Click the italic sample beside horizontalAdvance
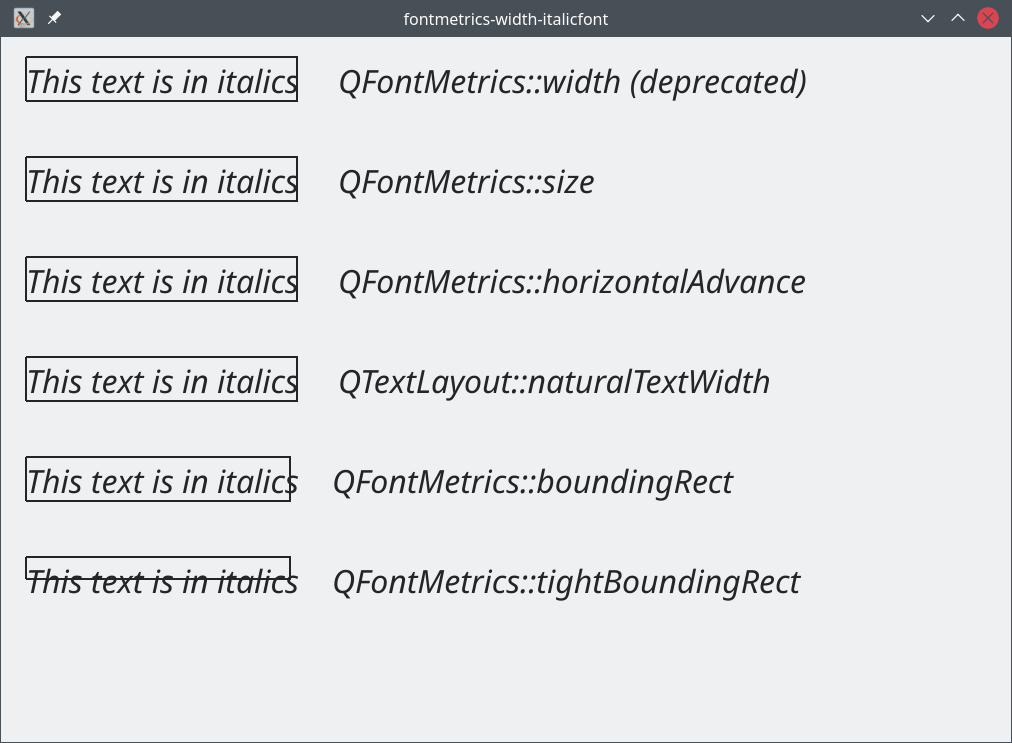Image resolution: width=1012 pixels, height=743 pixels. pos(161,281)
